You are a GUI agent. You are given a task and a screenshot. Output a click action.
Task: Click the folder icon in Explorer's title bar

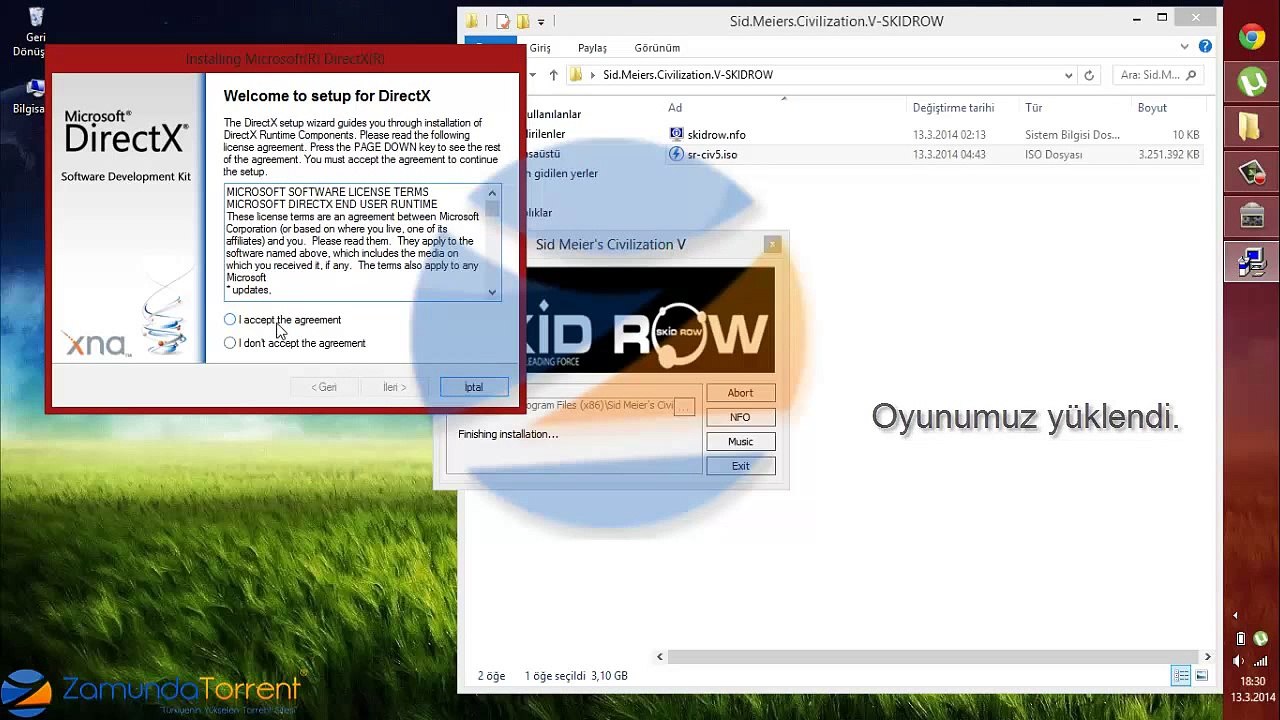tap(473, 21)
